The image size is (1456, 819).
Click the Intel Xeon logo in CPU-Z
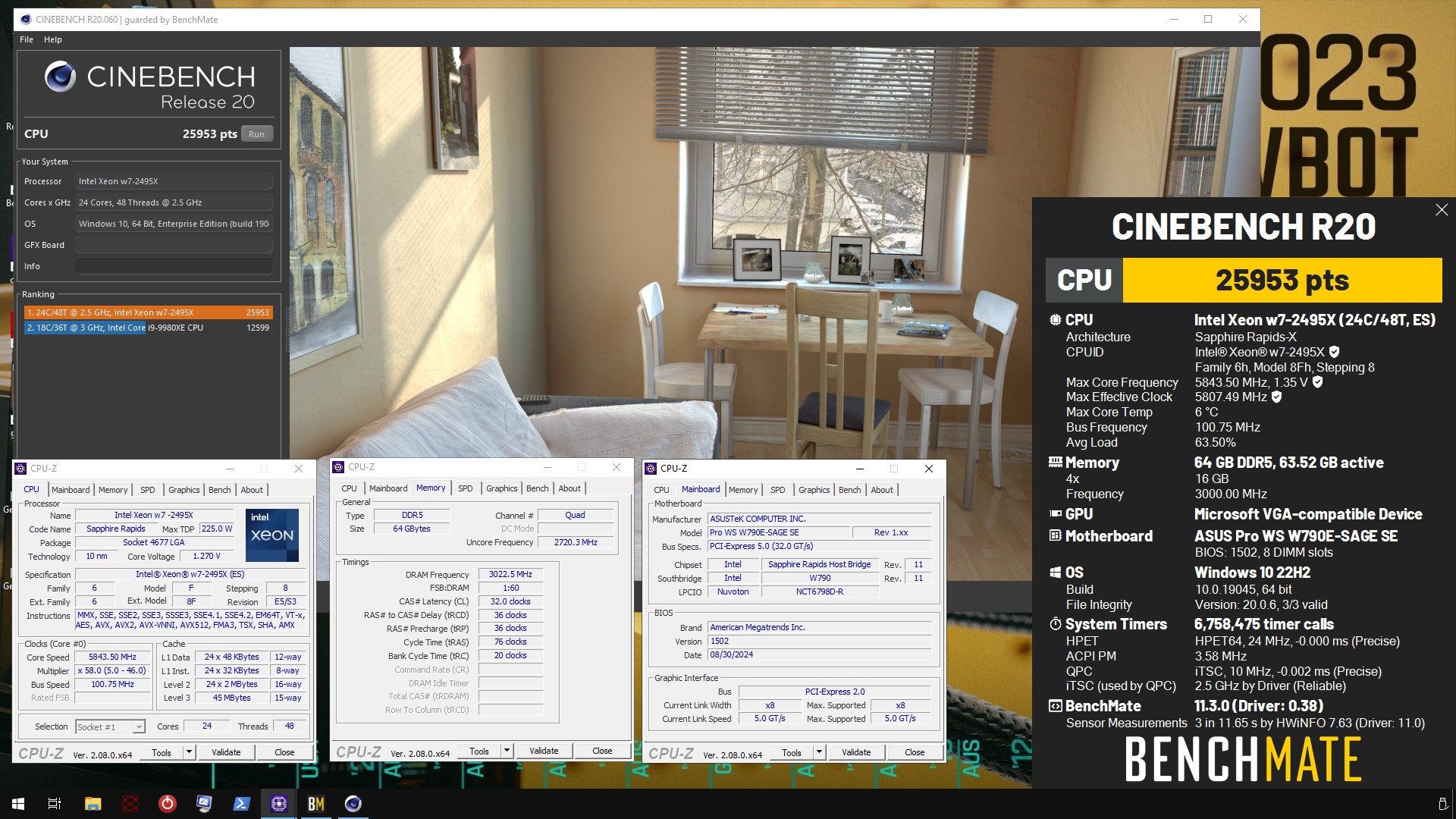click(x=272, y=535)
